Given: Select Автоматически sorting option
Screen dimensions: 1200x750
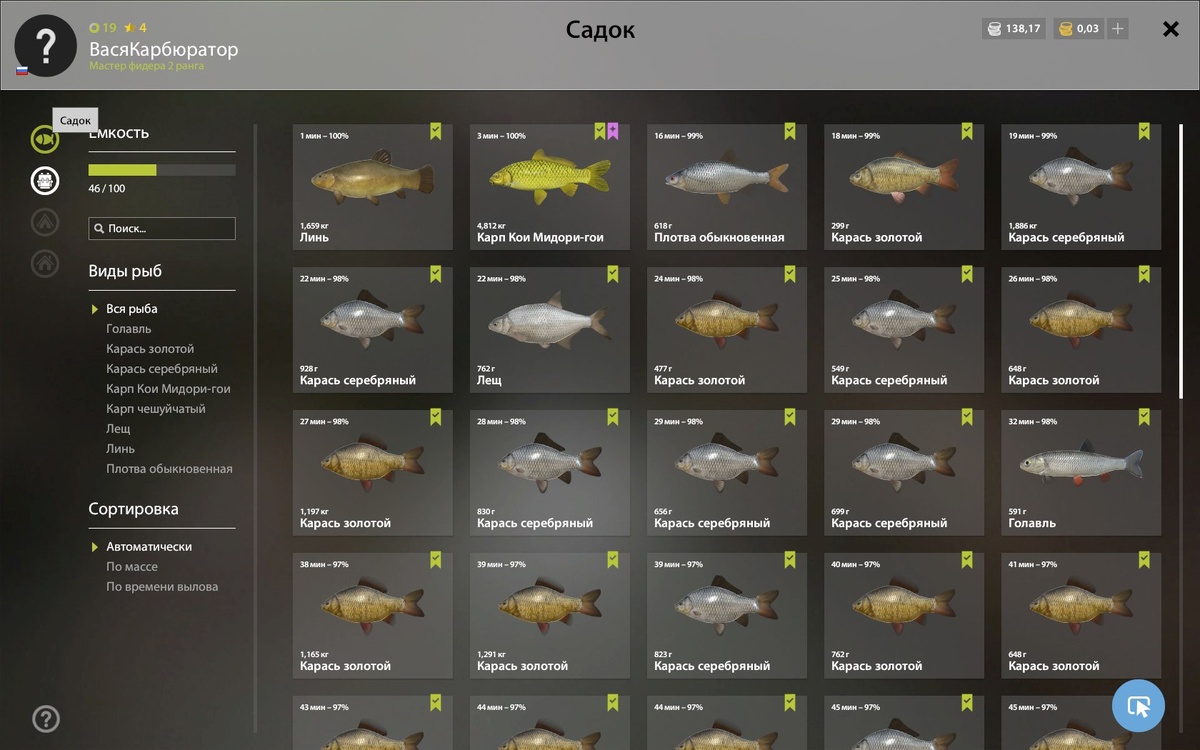Looking at the screenshot, I should (149, 547).
